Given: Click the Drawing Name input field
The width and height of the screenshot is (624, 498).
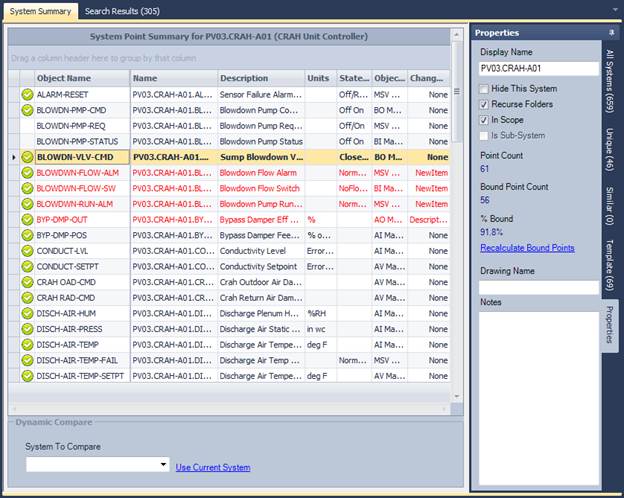Looking at the screenshot, I should click(538, 288).
